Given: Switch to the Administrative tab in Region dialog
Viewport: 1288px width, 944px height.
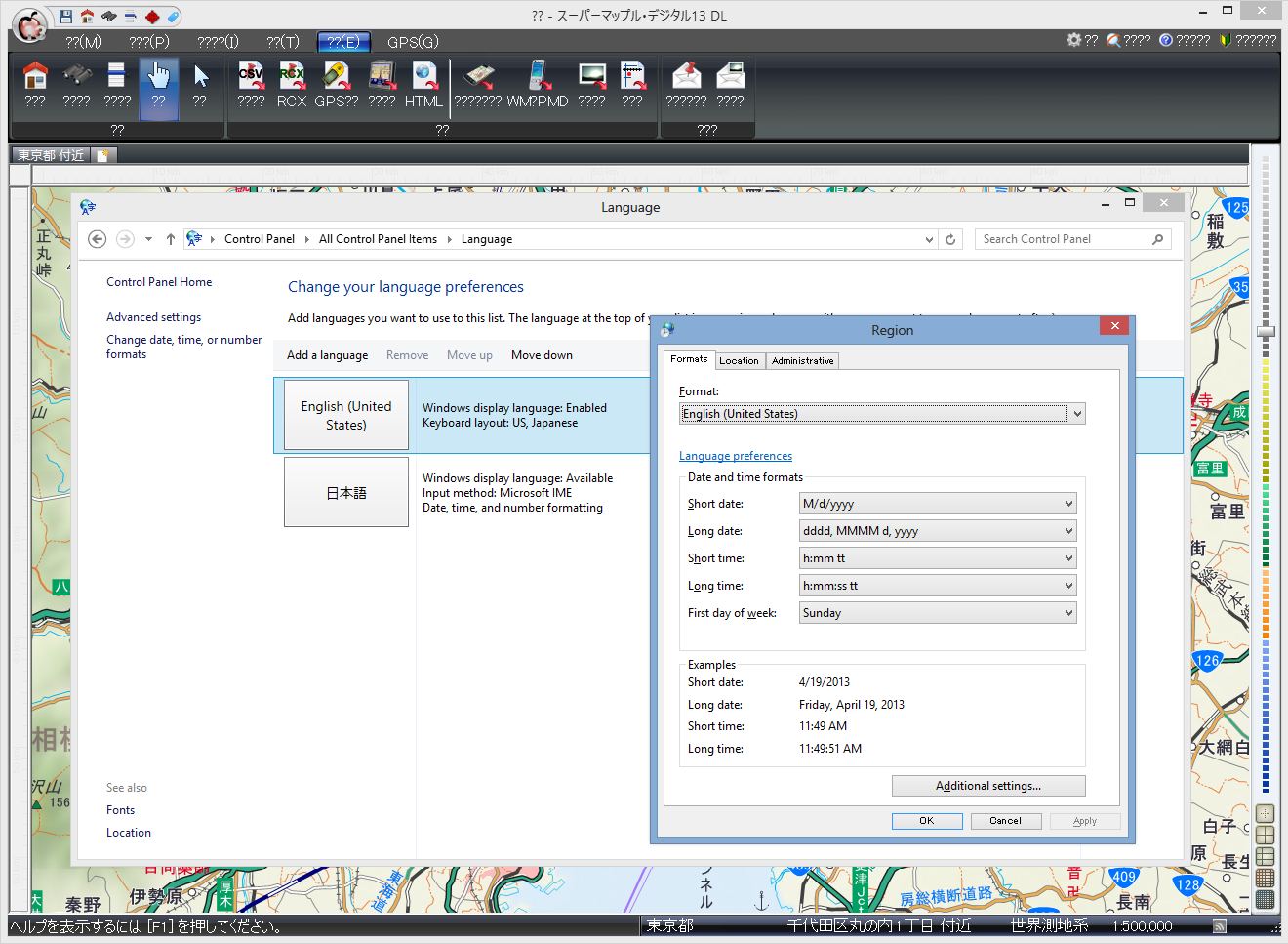Looking at the screenshot, I should 803,361.
